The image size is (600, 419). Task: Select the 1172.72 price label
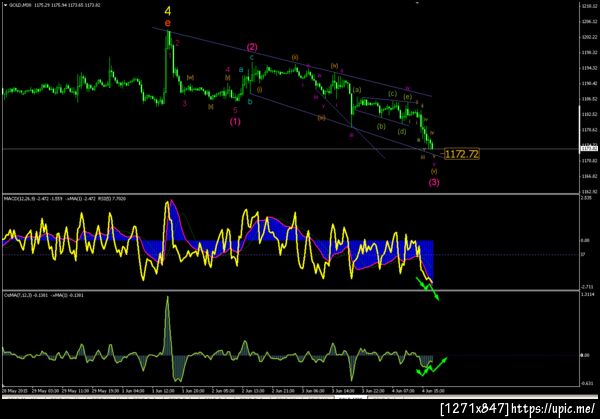(x=462, y=154)
